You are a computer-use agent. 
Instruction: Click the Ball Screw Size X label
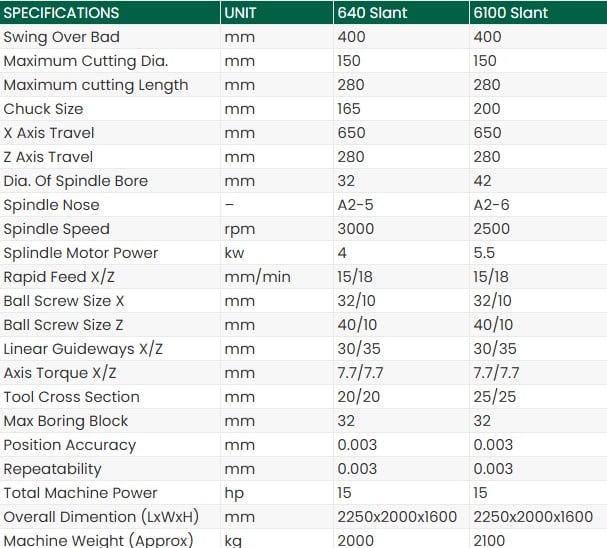tap(64, 301)
